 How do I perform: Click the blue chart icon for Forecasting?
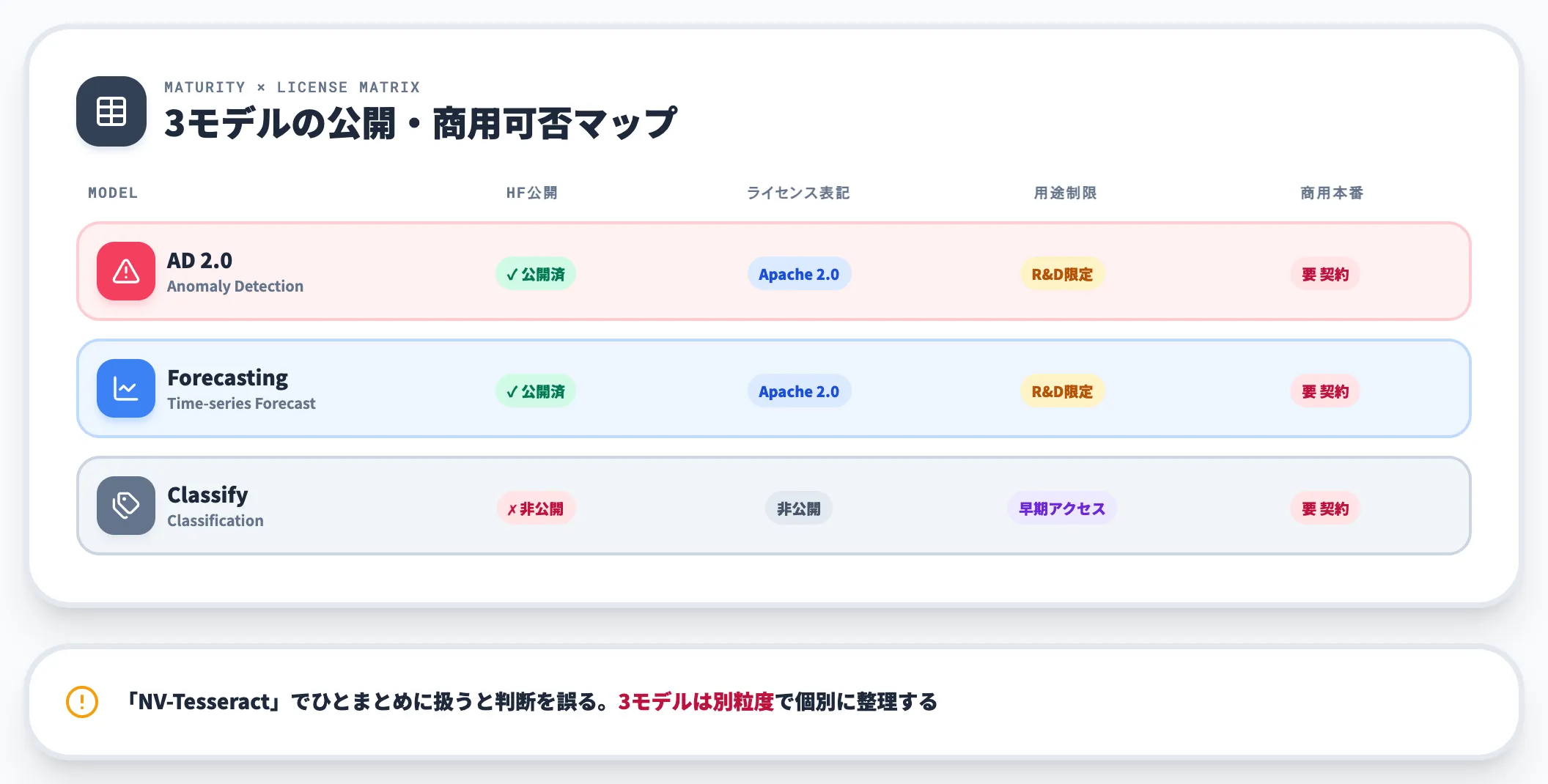point(126,388)
